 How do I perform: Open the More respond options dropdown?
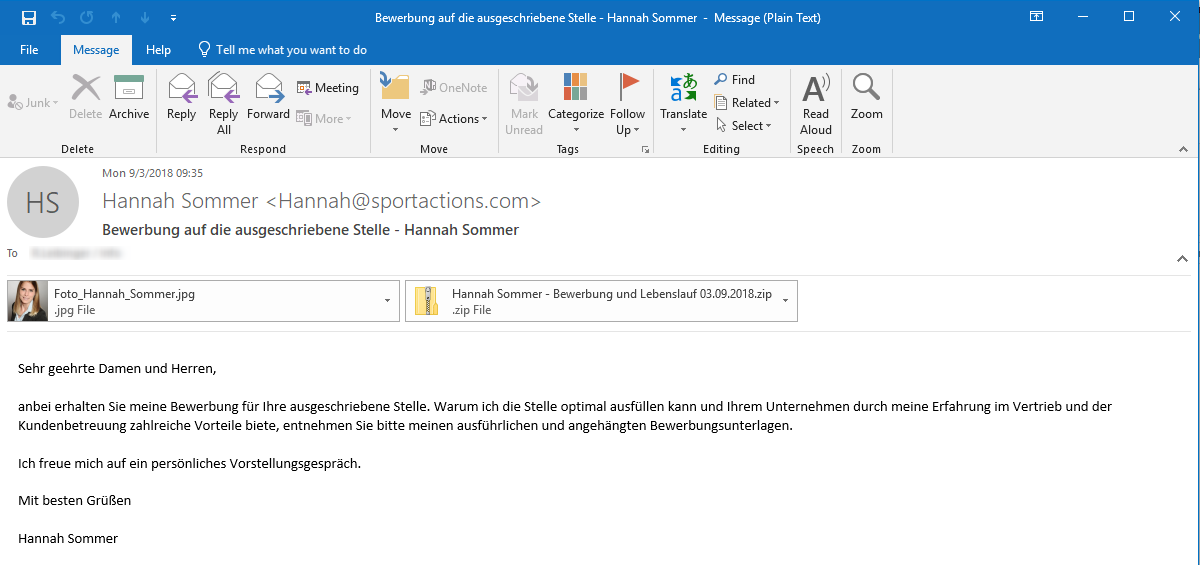pos(324,118)
